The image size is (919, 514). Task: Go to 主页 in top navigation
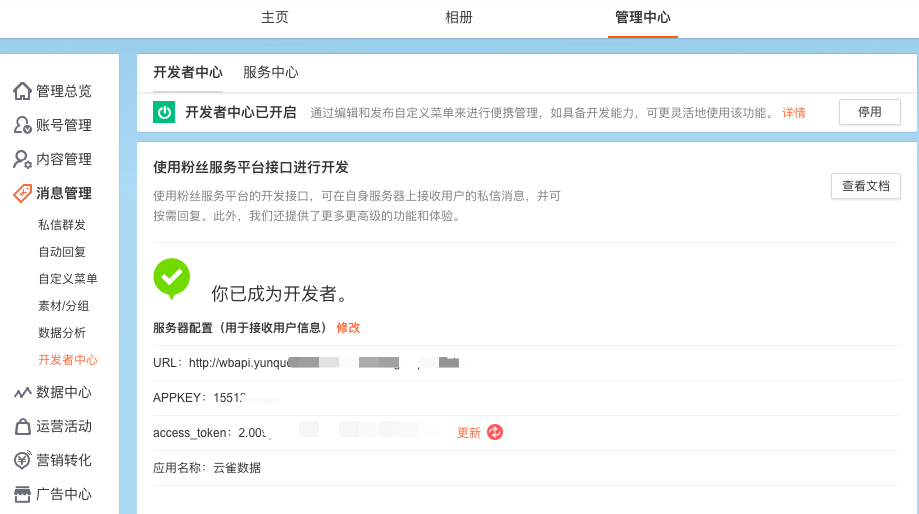275,18
